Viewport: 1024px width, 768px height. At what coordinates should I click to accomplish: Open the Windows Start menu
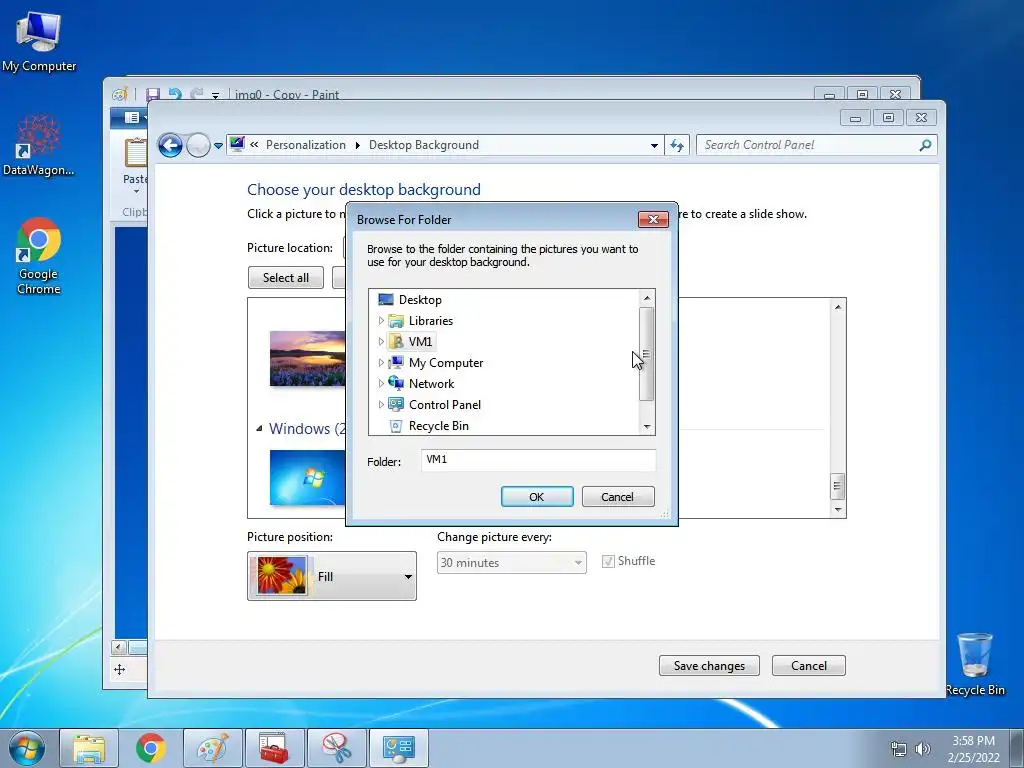point(26,748)
